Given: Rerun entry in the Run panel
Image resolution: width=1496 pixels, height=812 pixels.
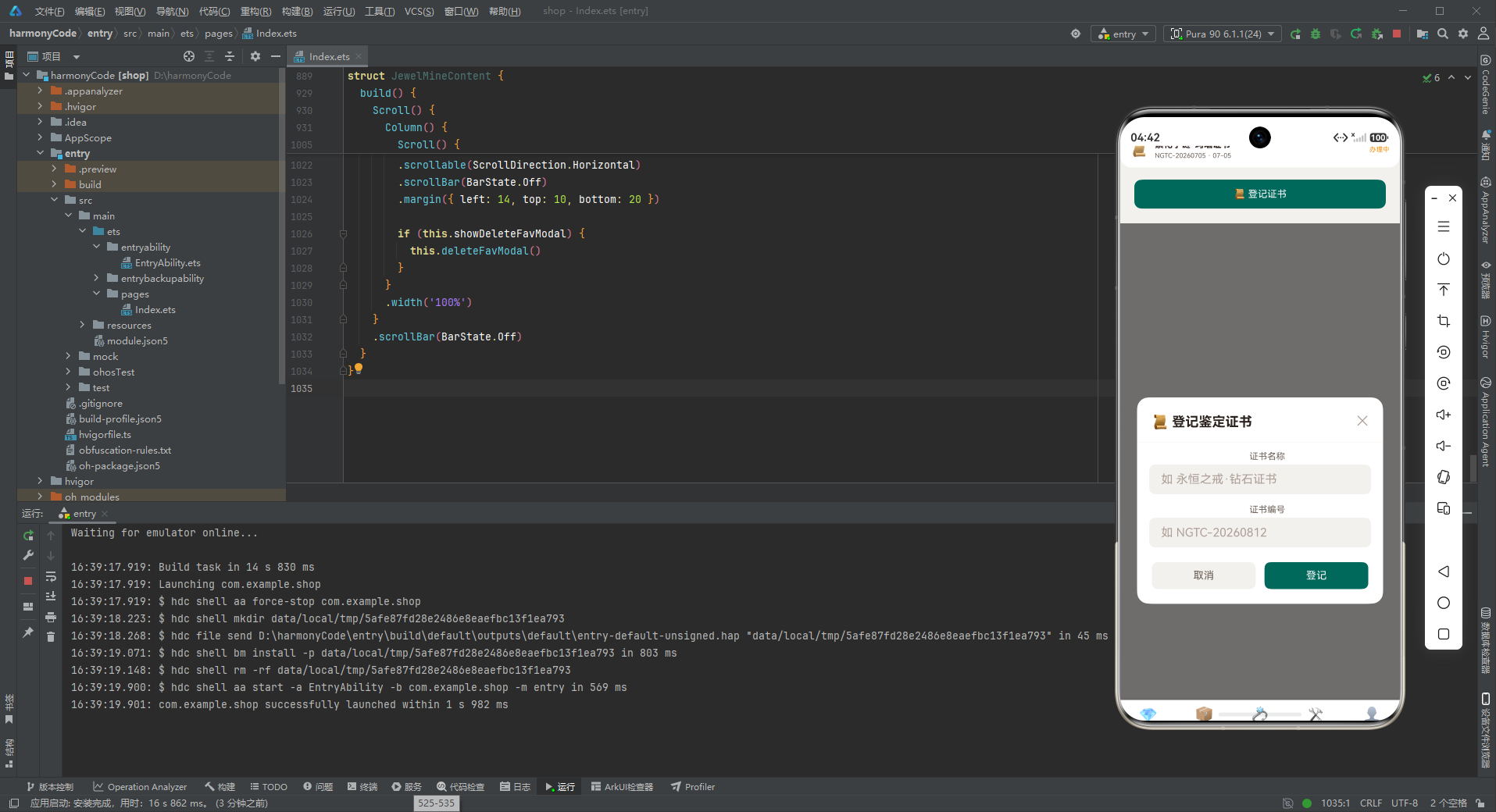Looking at the screenshot, I should (28, 536).
